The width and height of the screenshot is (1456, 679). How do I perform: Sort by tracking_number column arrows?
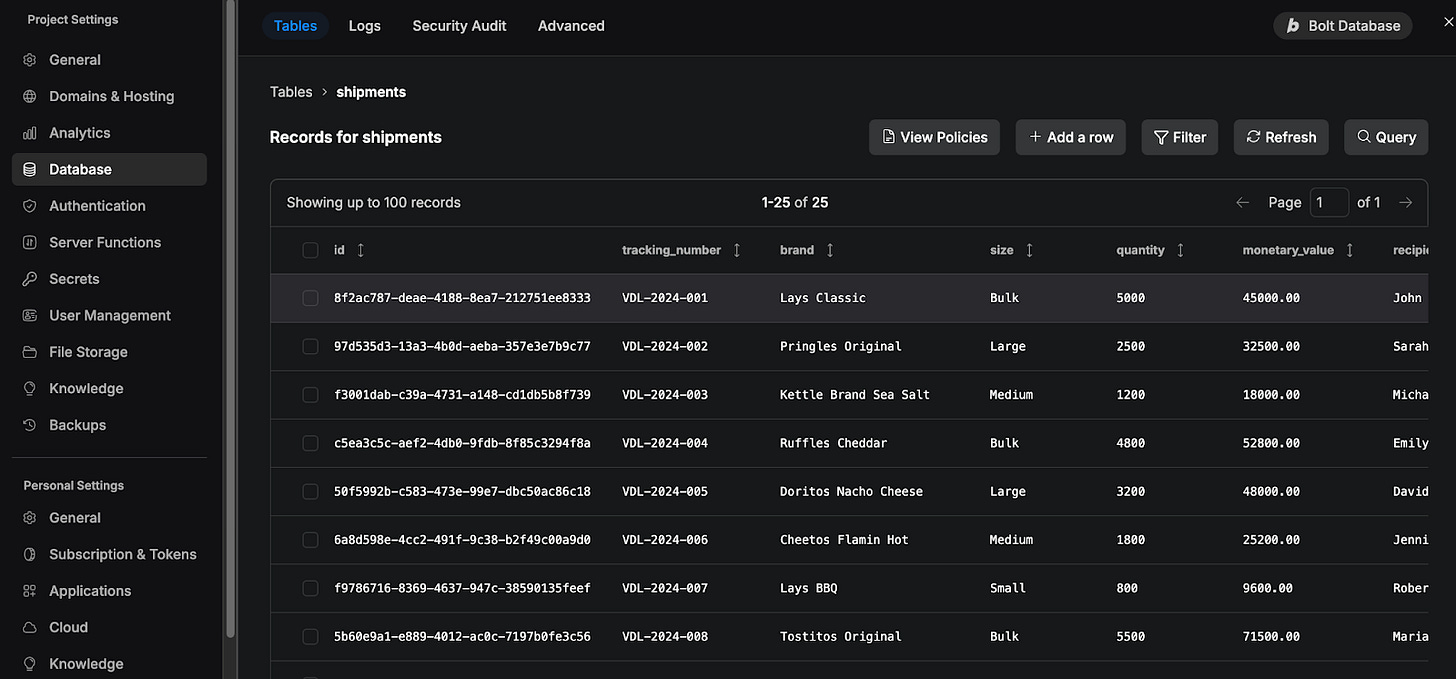pos(737,250)
